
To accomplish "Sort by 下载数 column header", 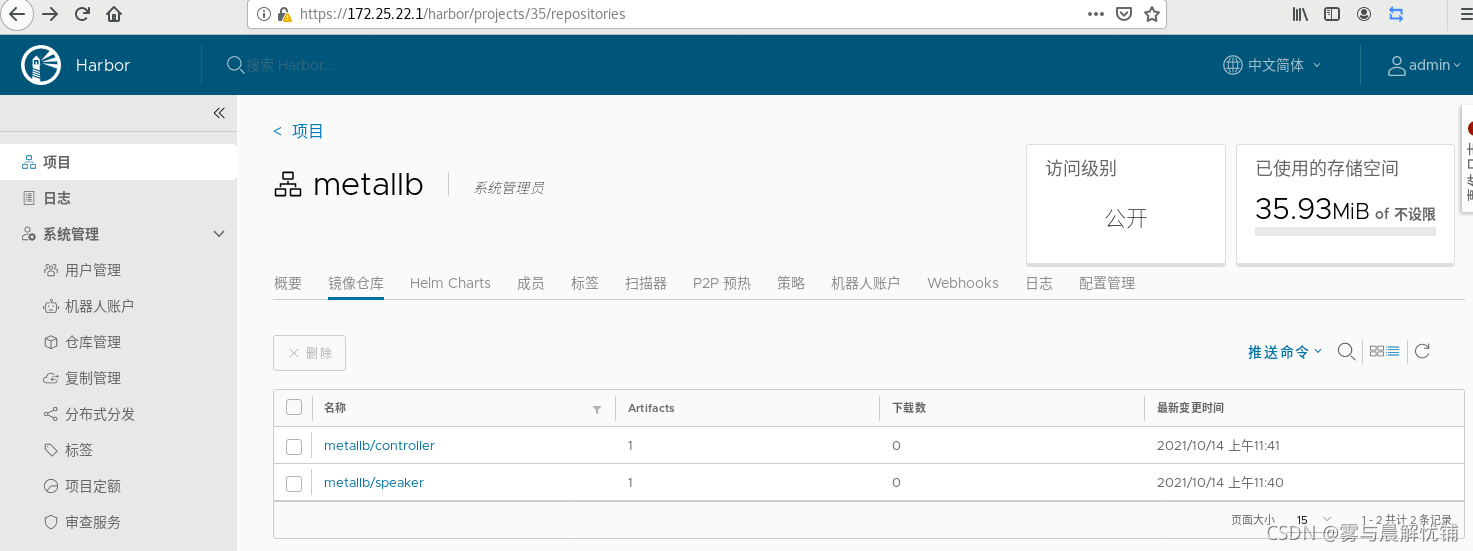I will pyautogui.click(x=909, y=408).
